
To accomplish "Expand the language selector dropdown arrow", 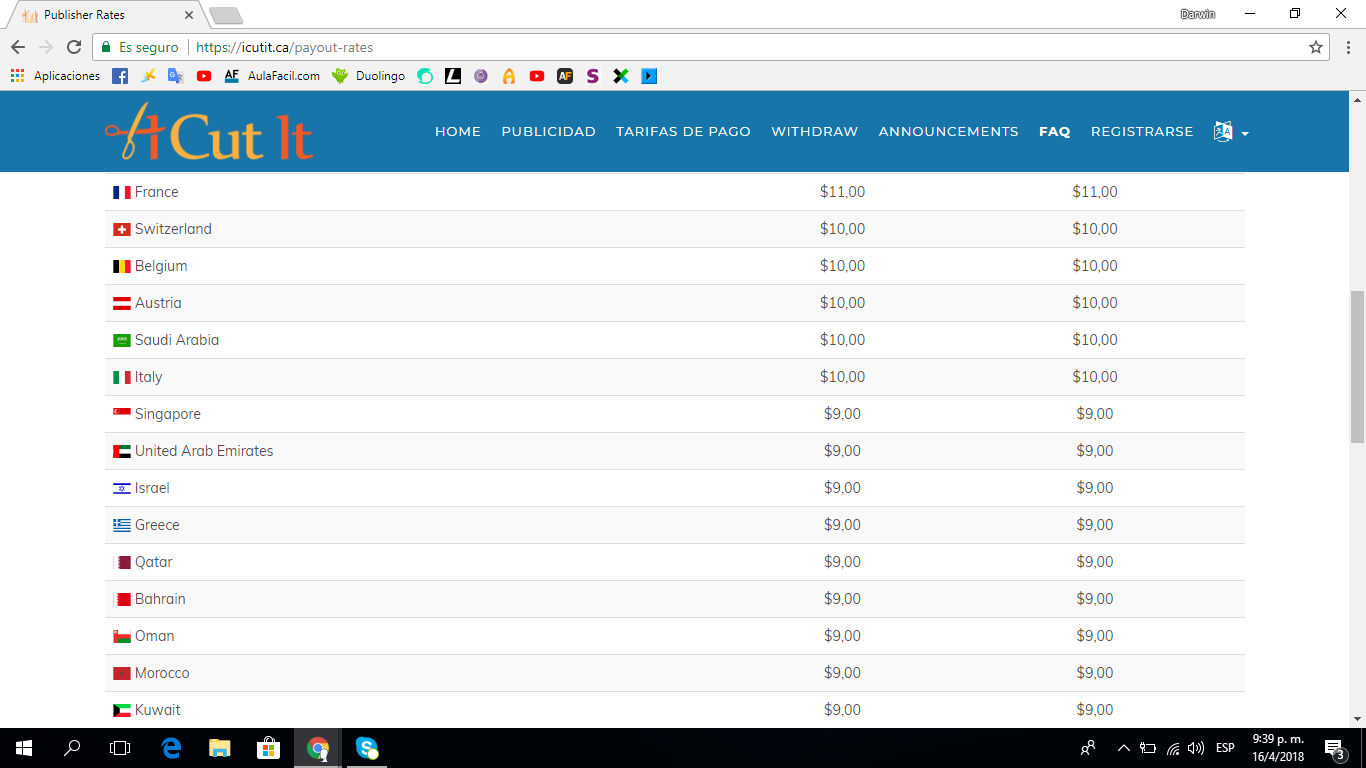I will point(1245,133).
